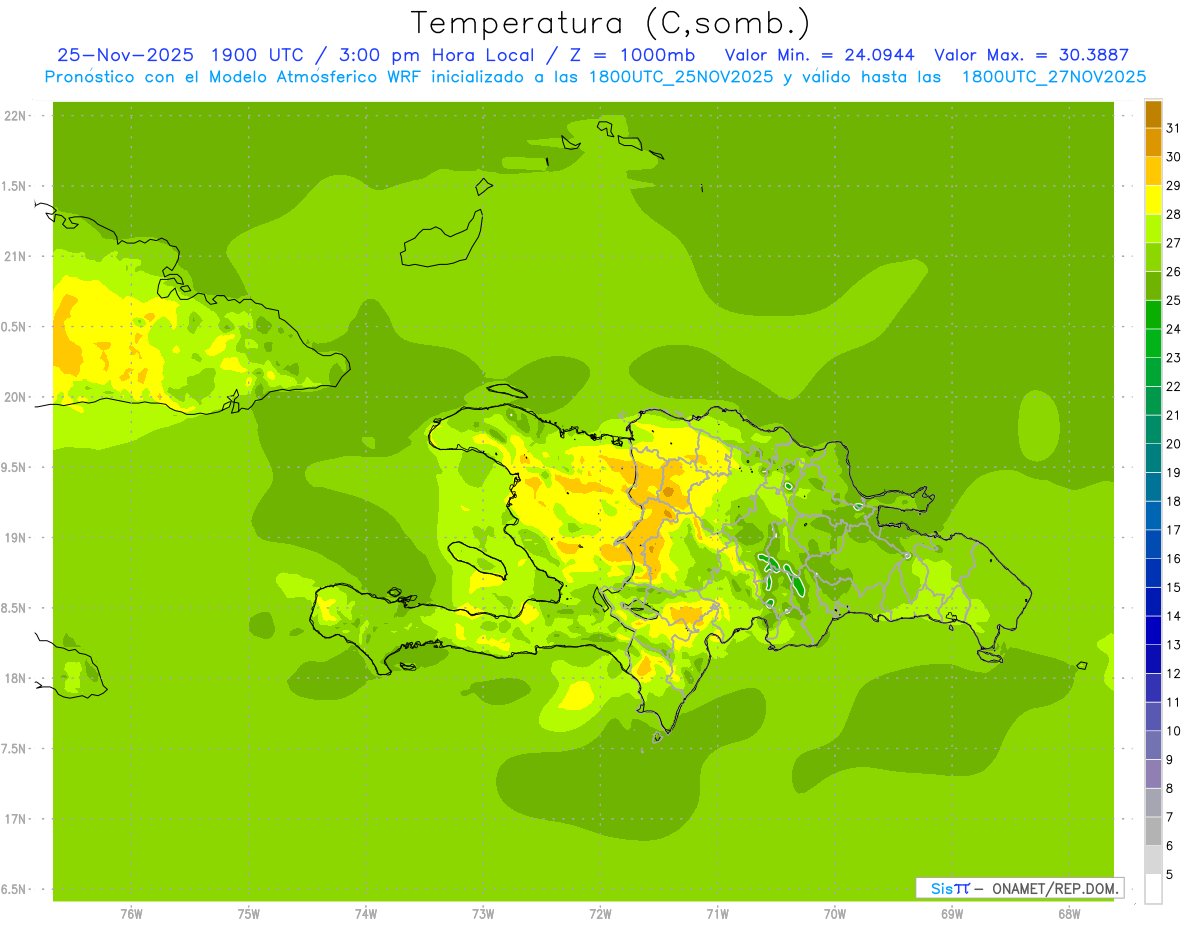Viewport: 1200px width, 927px height.
Task: Pick legend swatch between 23 and 24
Action: point(1153,343)
